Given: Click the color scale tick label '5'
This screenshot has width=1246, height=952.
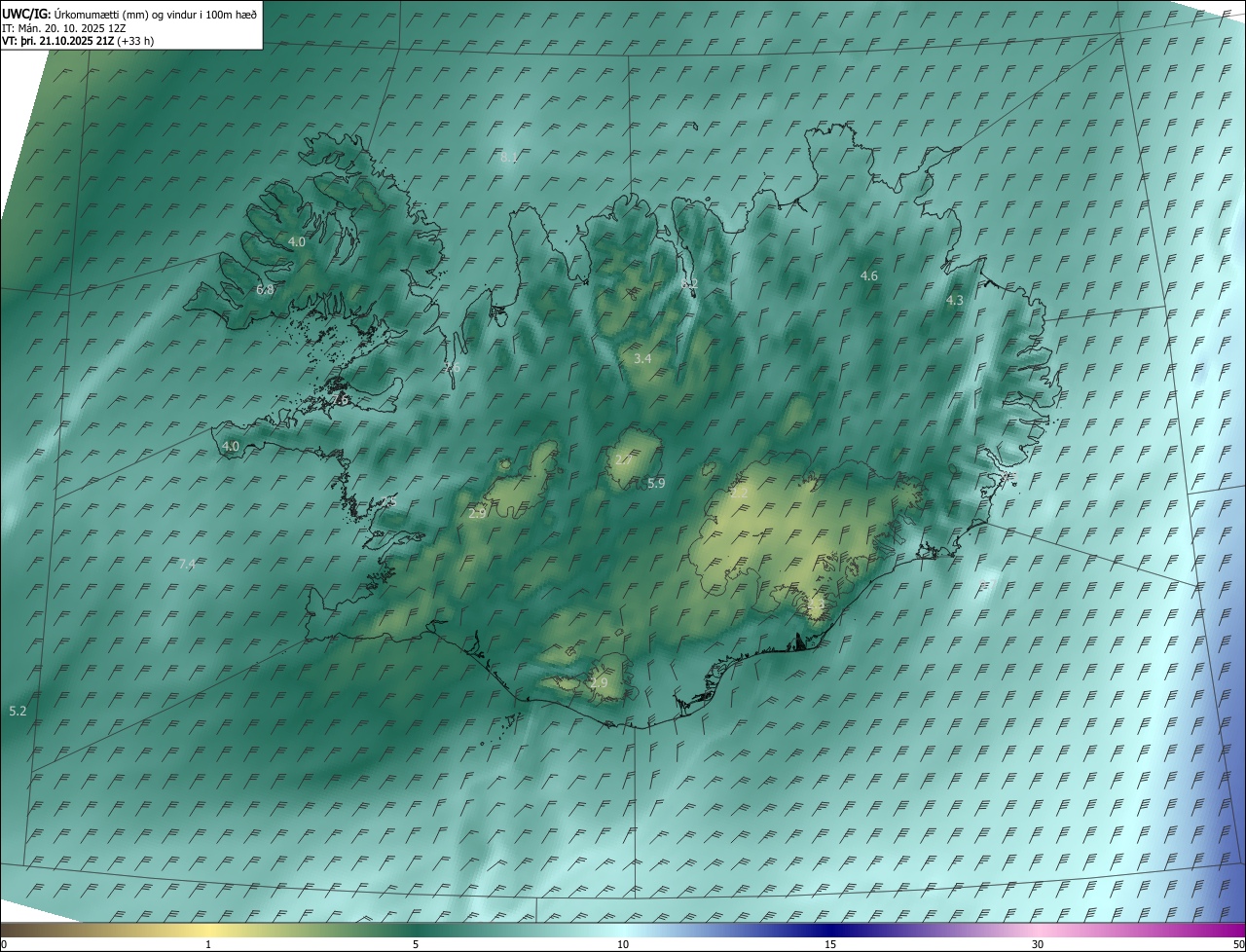Looking at the screenshot, I should tap(416, 945).
